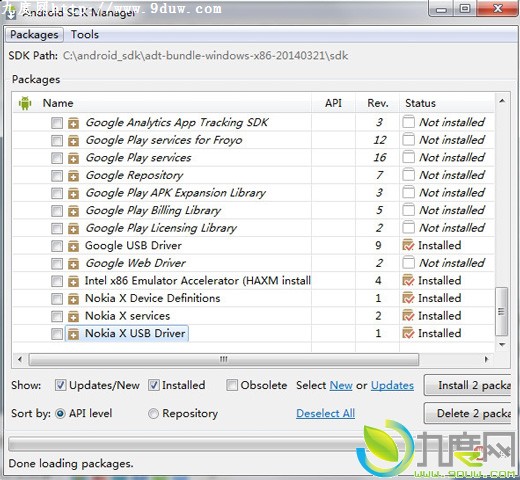Select the Nokia X services row name
This screenshot has height=480, width=520.
click(127, 316)
